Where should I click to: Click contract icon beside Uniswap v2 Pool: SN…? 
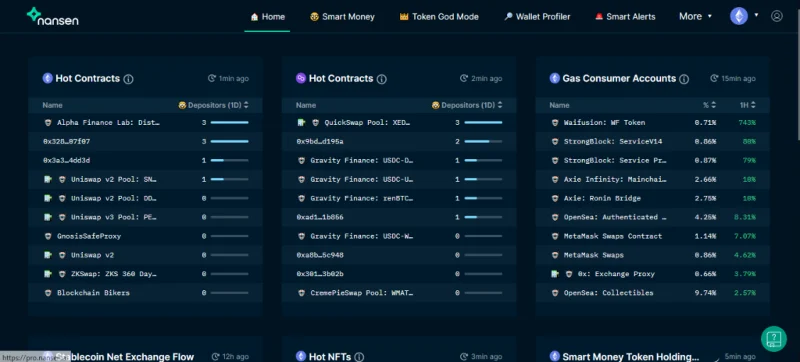tap(47, 179)
